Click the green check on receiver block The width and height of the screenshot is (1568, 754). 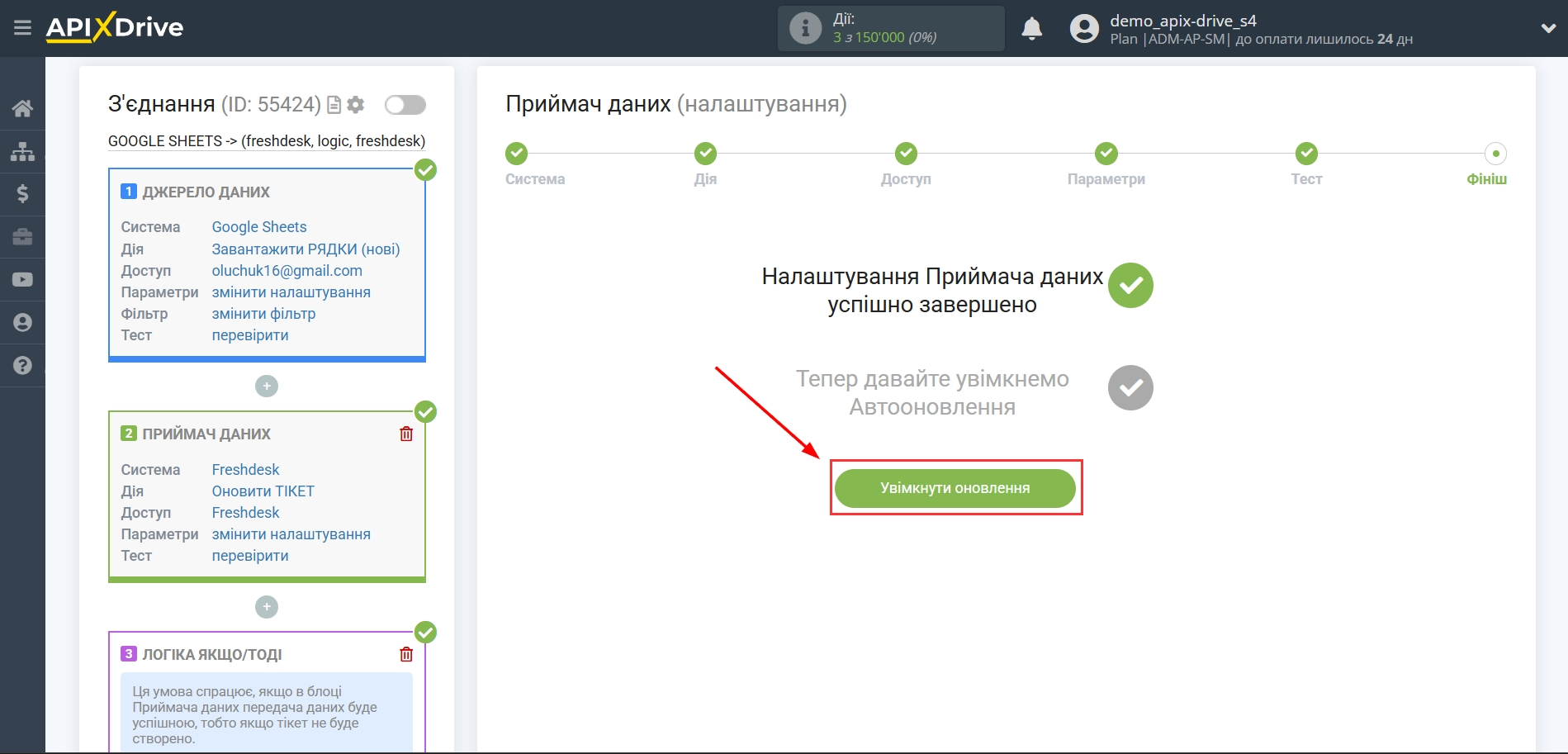(425, 411)
